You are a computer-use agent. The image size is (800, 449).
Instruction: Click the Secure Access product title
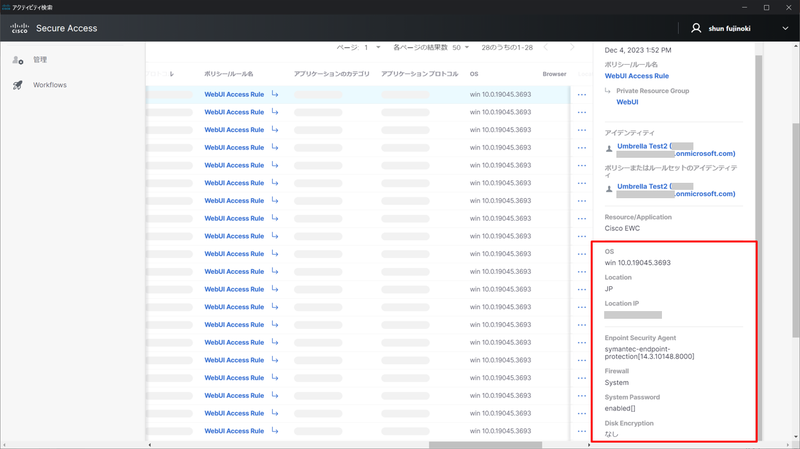pos(66,29)
